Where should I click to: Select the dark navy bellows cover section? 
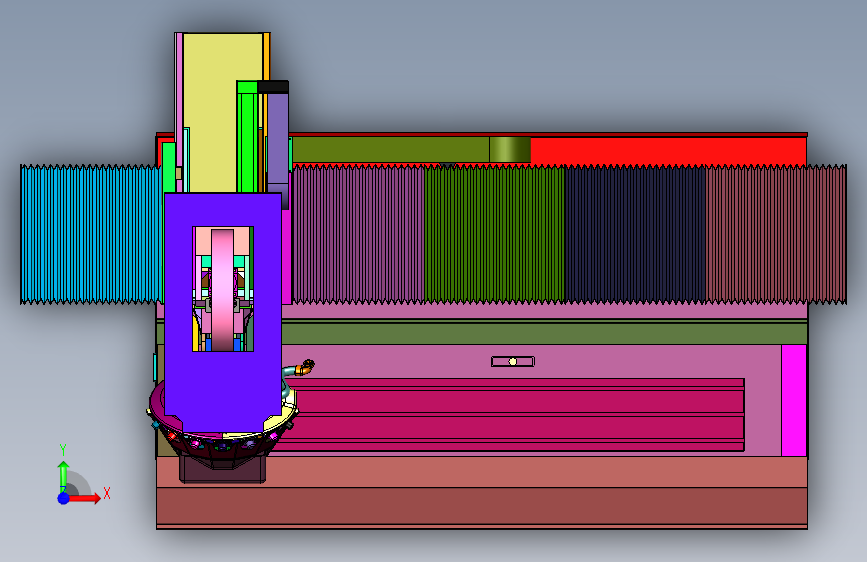[x=635, y=234]
